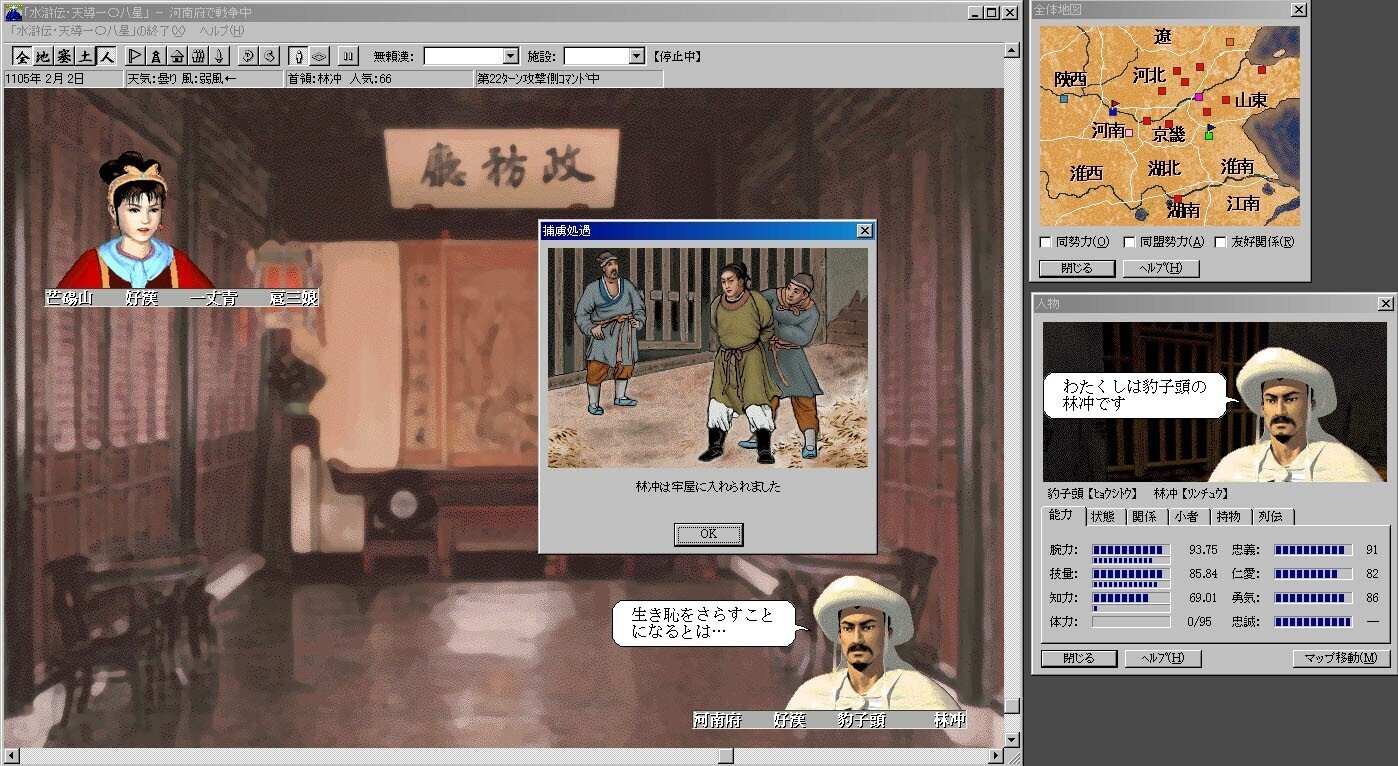Click the 塞 fortress view icon
The width and height of the screenshot is (1398, 766).
coord(65,57)
